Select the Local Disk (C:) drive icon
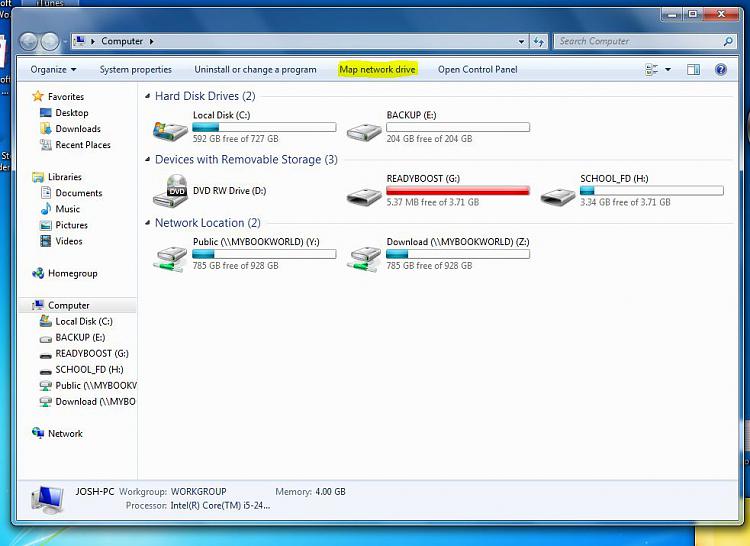 click(170, 130)
